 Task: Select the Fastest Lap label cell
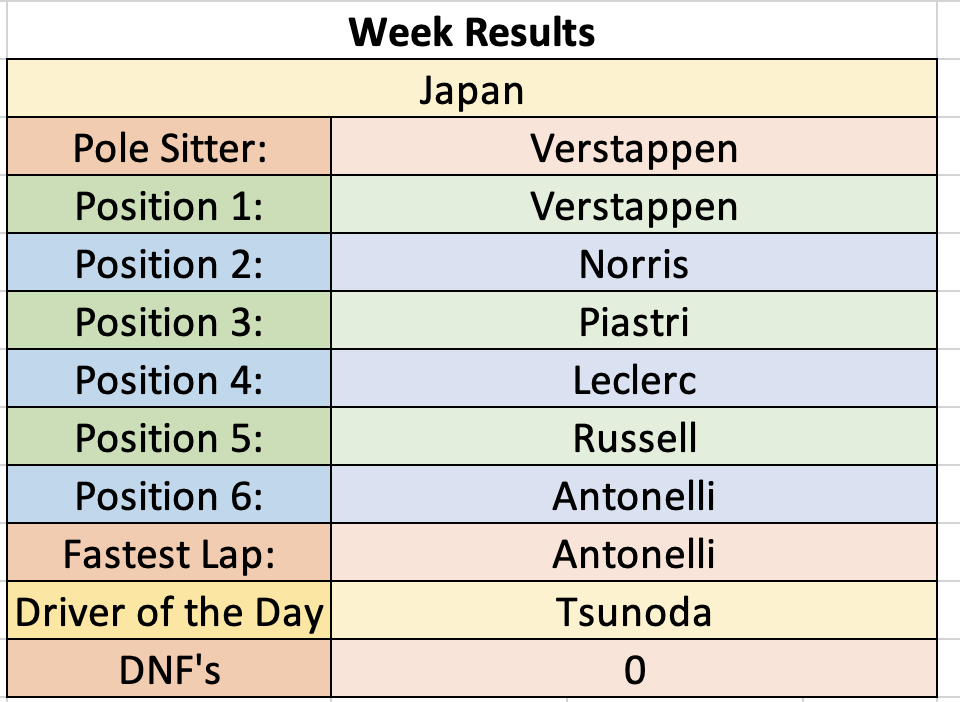coord(169,553)
